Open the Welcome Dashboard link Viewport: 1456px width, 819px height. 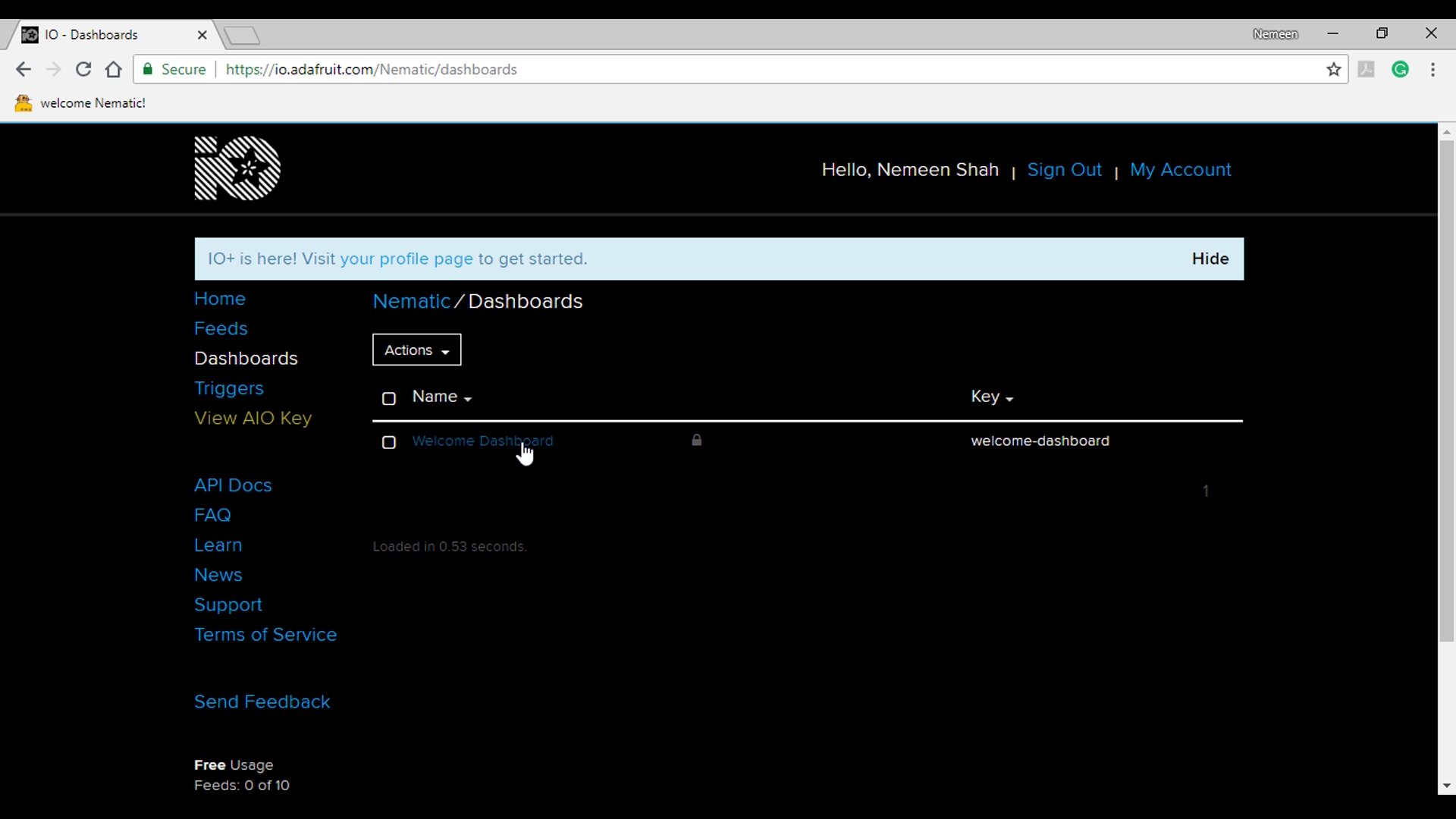(482, 441)
